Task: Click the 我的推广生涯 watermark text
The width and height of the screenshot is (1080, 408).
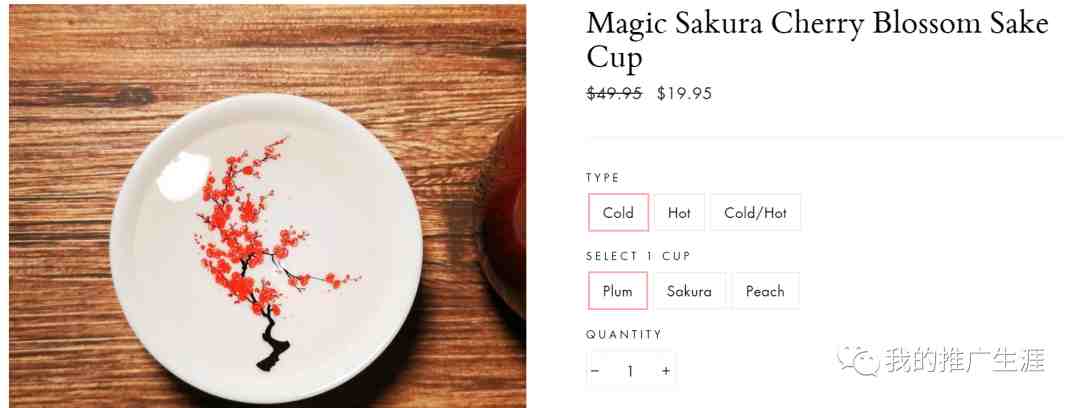Action: click(964, 360)
